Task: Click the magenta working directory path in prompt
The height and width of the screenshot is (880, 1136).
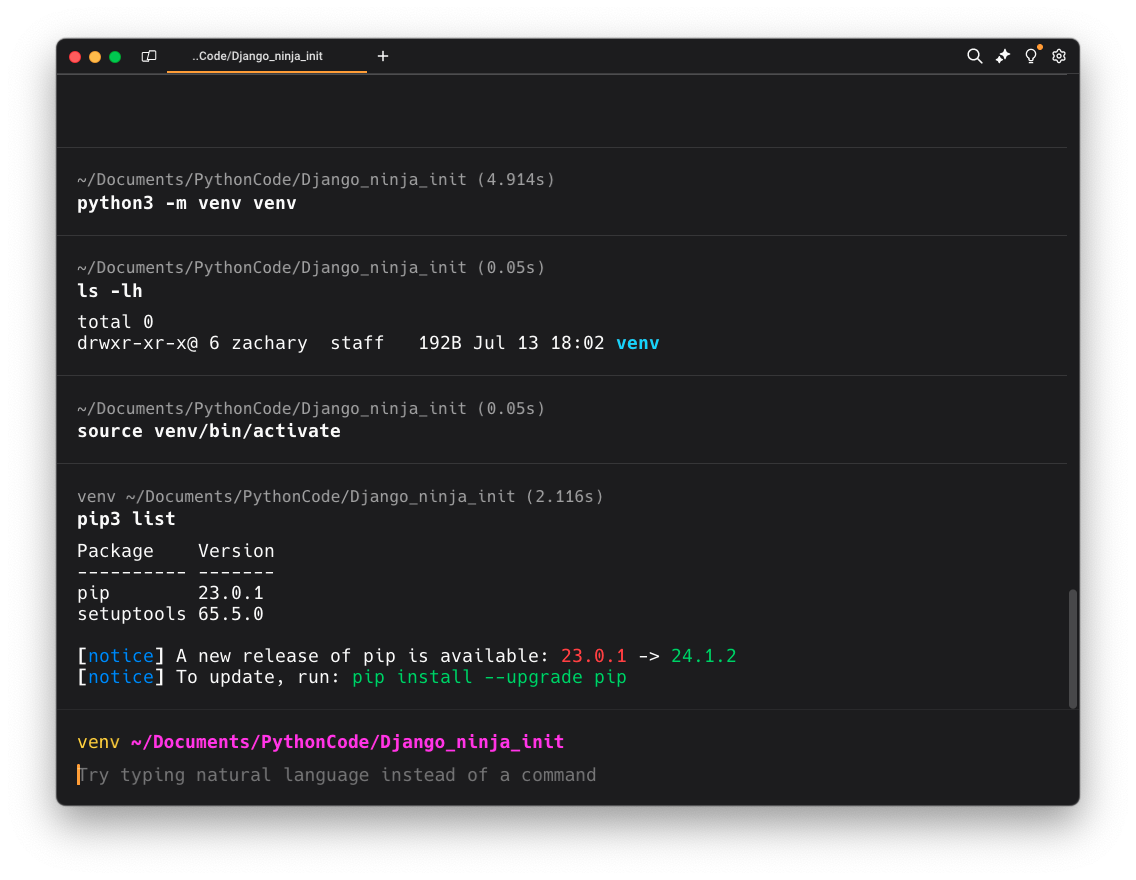Action: coord(347,742)
